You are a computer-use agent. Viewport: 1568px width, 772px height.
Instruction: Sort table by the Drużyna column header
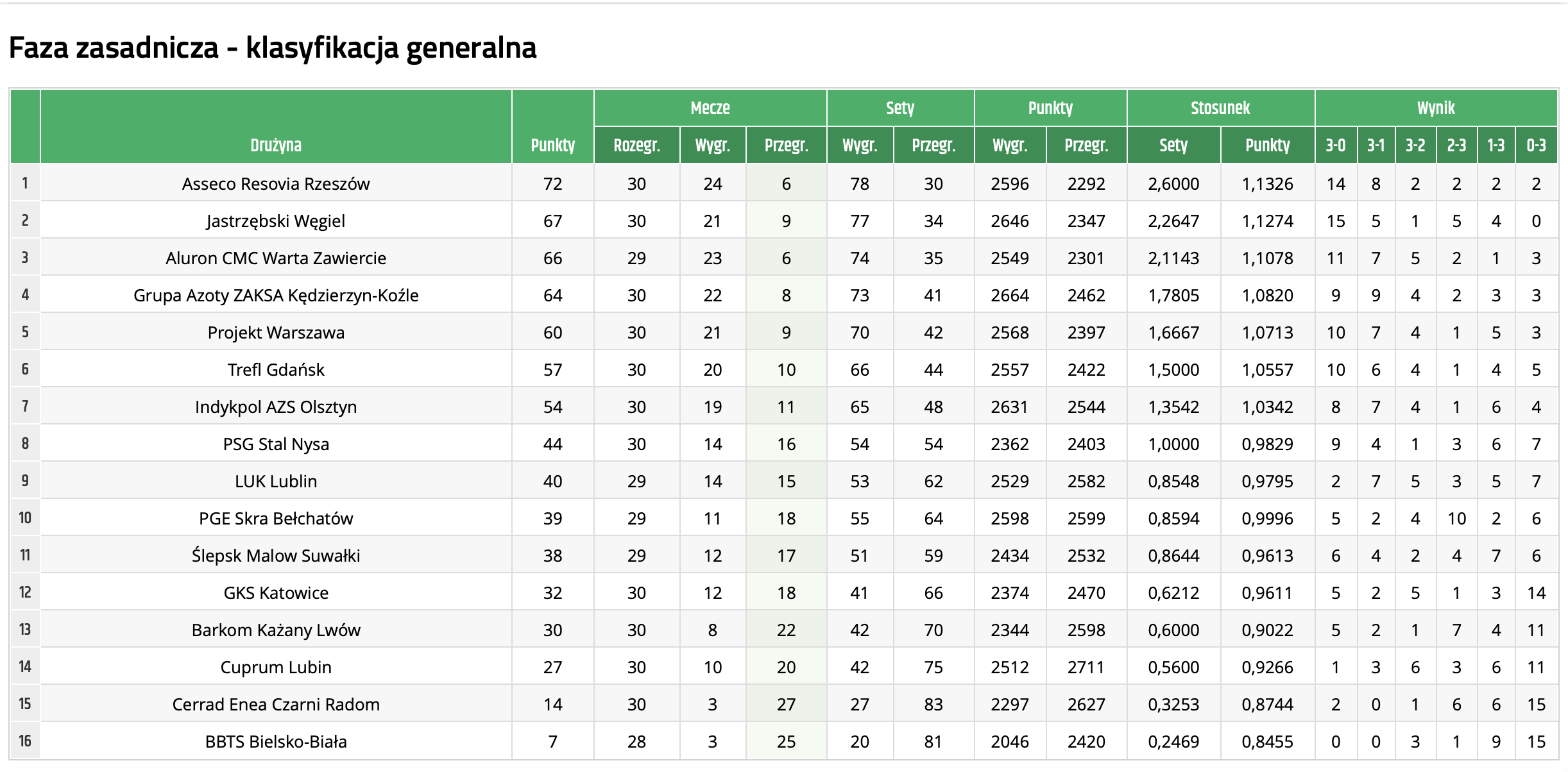pyautogui.click(x=276, y=146)
